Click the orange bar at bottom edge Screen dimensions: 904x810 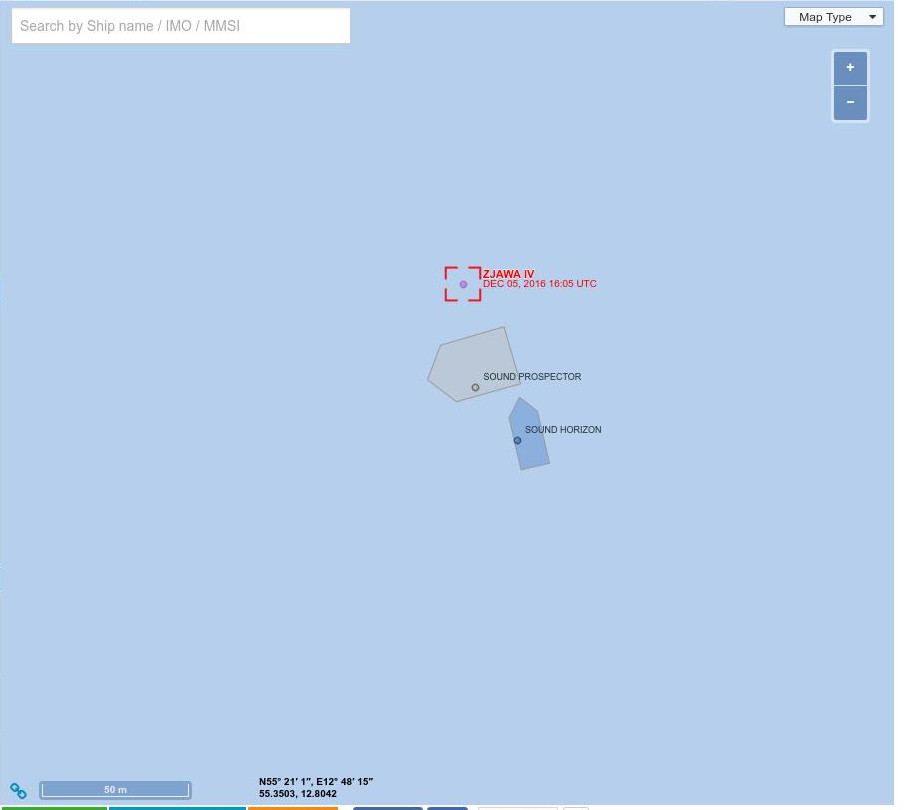point(293,808)
